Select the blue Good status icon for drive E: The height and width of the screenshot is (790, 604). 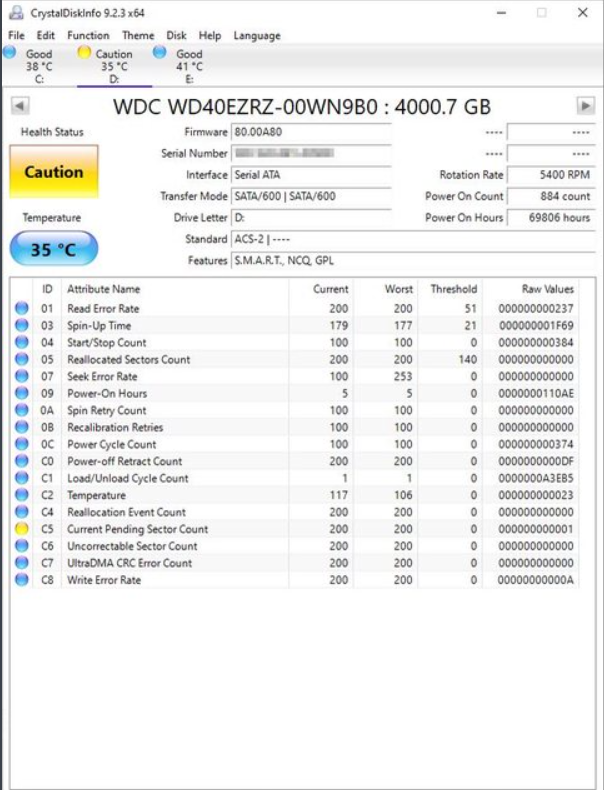click(x=159, y=52)
